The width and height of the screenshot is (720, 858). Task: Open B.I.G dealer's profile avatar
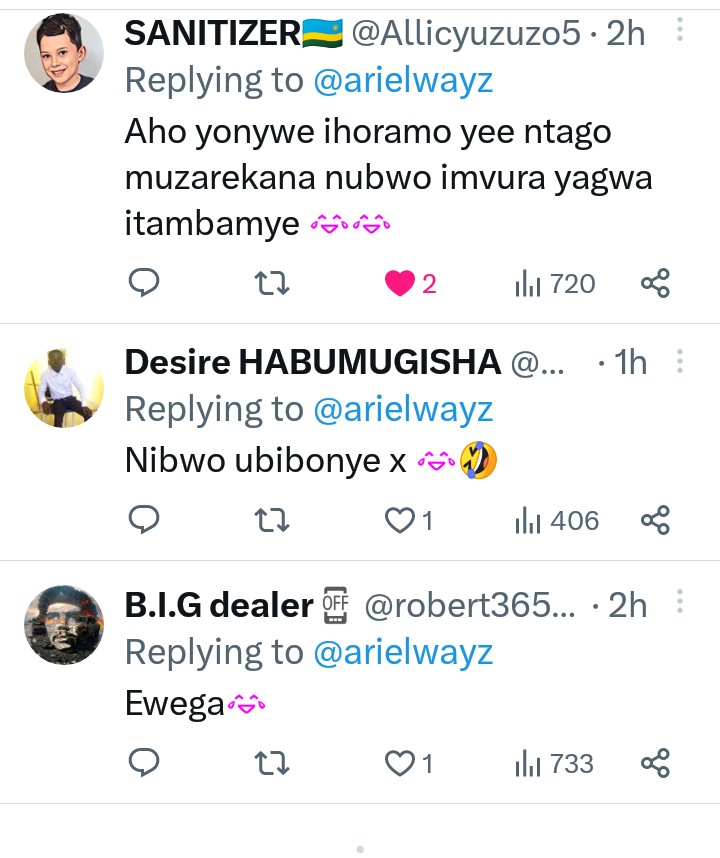[64, 625]
